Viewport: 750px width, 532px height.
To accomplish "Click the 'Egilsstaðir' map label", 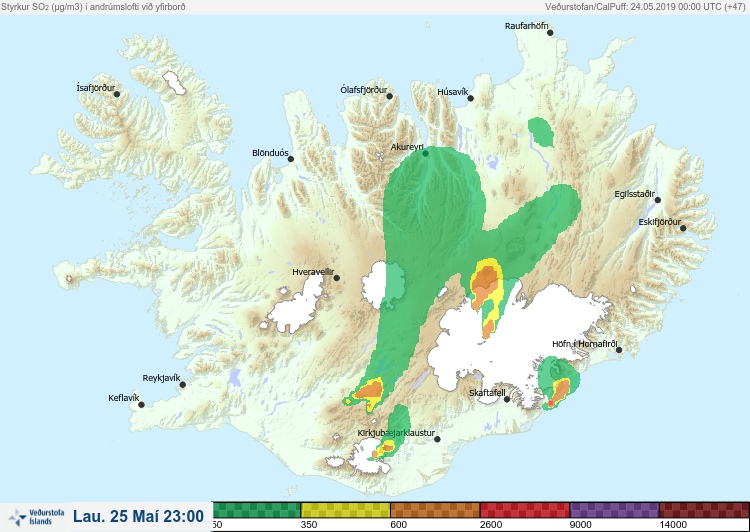I will [634, 194].
